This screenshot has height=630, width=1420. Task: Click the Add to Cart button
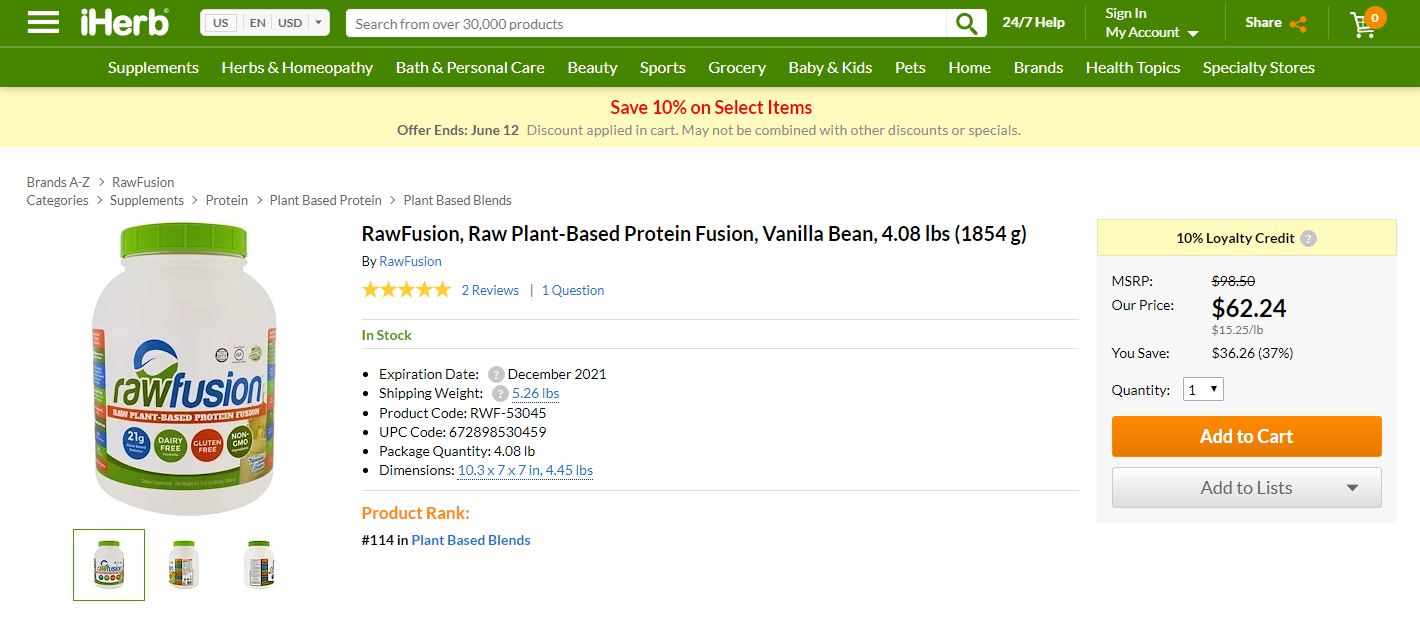click(x=1246, y=436)
